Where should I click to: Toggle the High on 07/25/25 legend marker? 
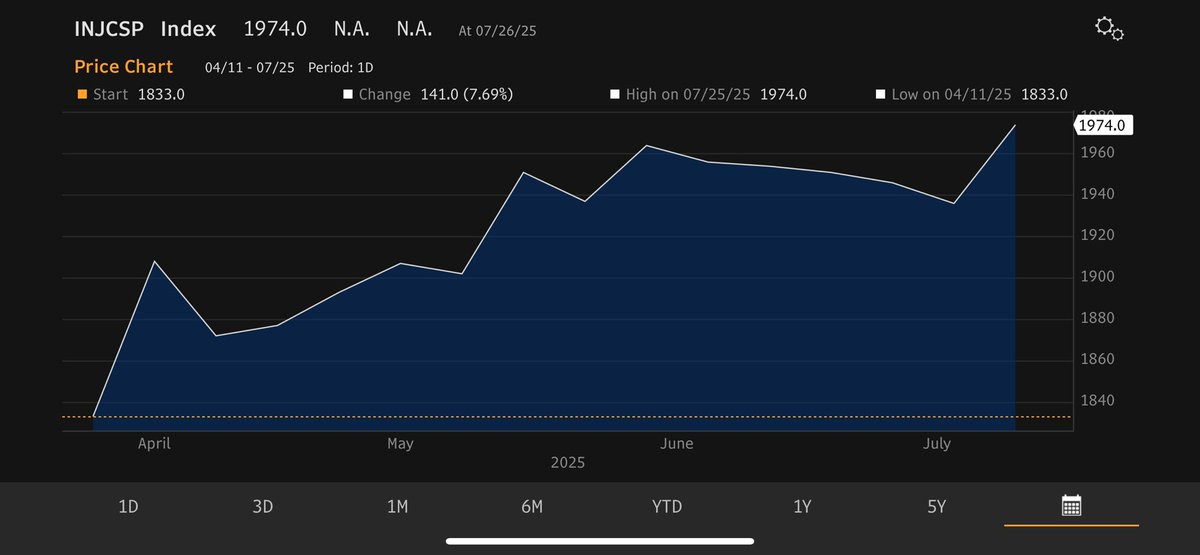615,95
